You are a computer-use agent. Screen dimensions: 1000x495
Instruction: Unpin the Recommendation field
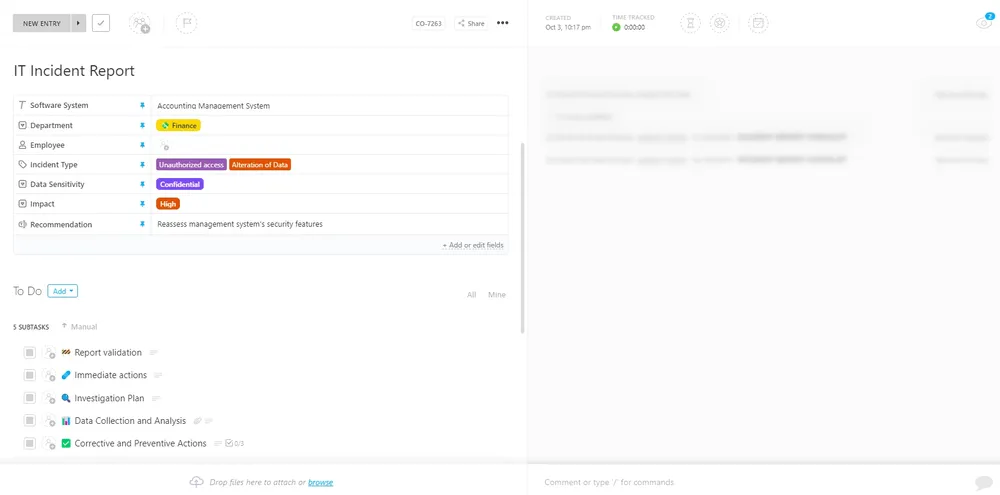click(x=143, y=225)
